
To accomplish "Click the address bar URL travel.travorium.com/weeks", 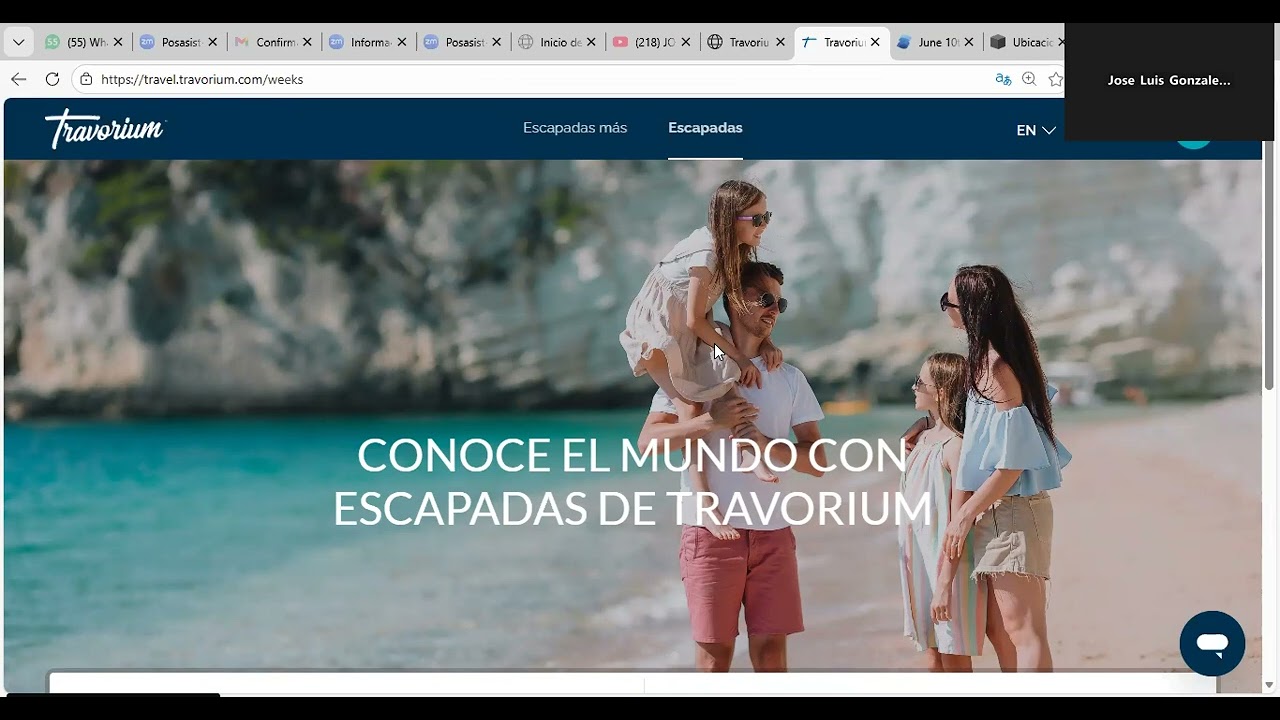I will (202, 79).
